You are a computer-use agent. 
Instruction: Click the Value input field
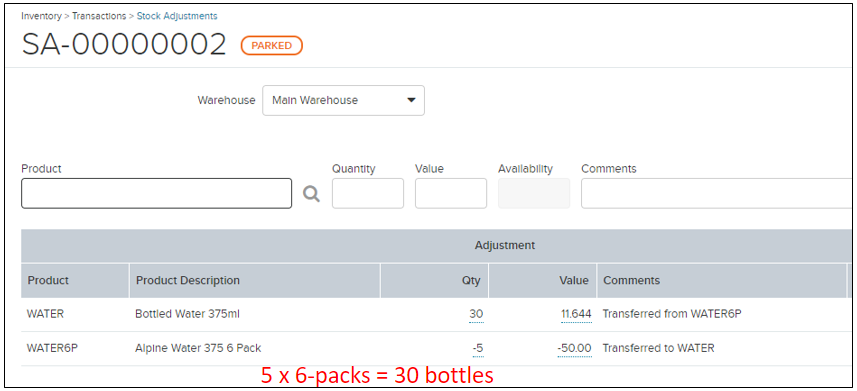pyautogui.click(x=451, y=193)
